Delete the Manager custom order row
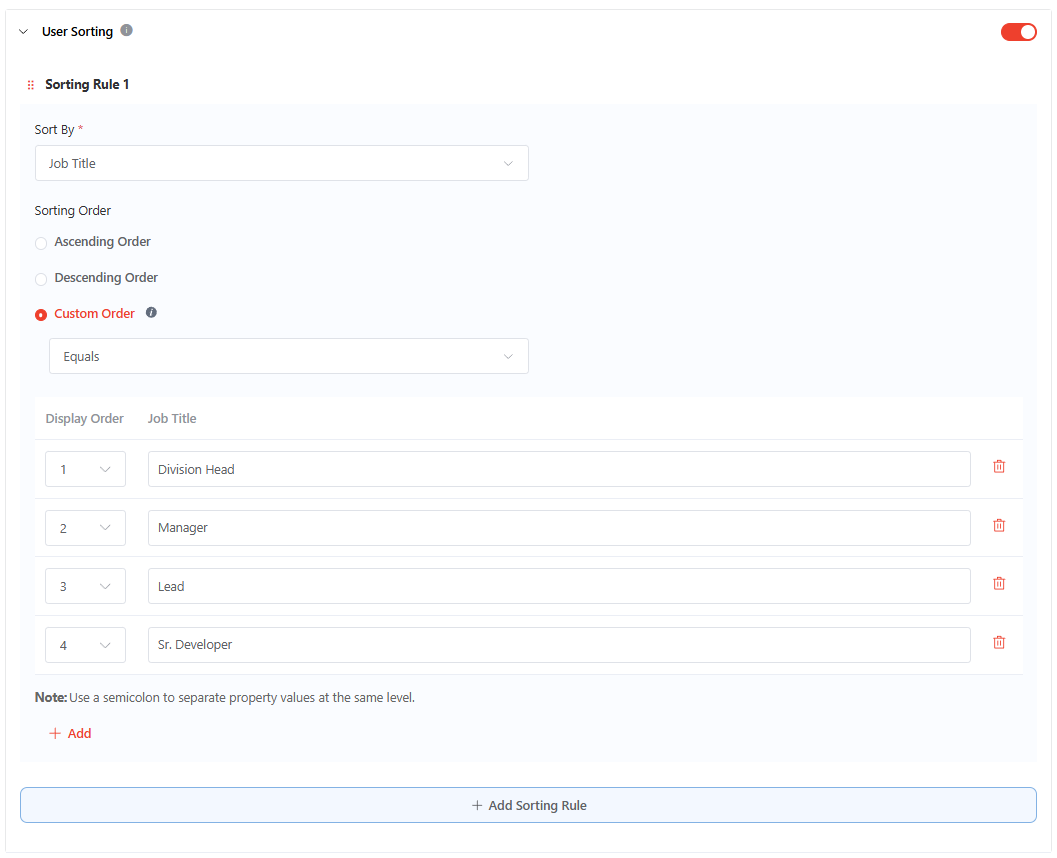The width and height of the screenshot is (1057, 858). coord(999,525)
